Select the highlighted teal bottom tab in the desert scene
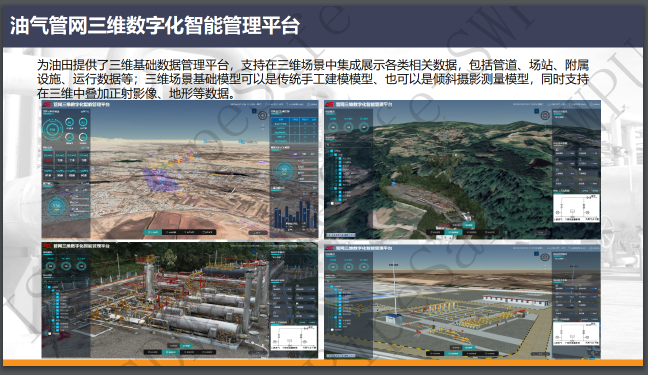Screen dimensions: 648x375 point(152,232)
